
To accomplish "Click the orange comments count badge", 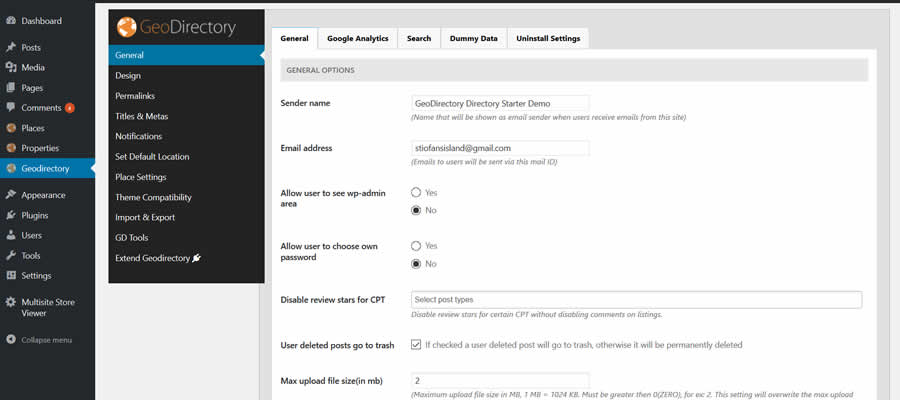I will 69,108.
